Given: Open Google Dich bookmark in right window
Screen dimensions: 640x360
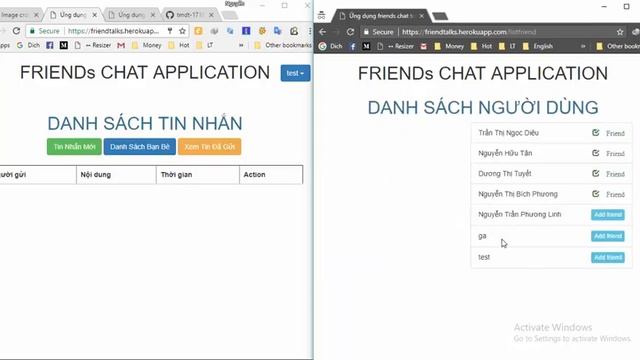Looking at the screenshot, I should [330, 46].
